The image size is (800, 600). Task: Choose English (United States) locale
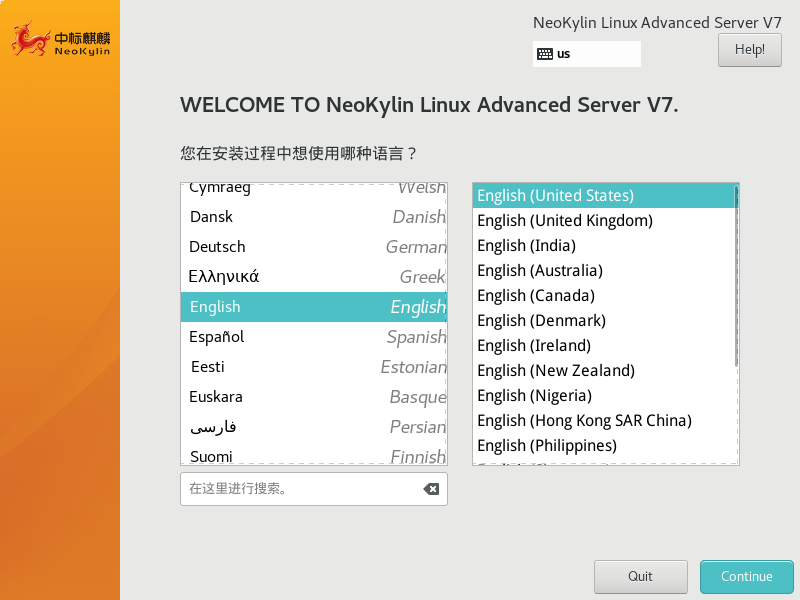pyautogui.click(x=604, y=195)
